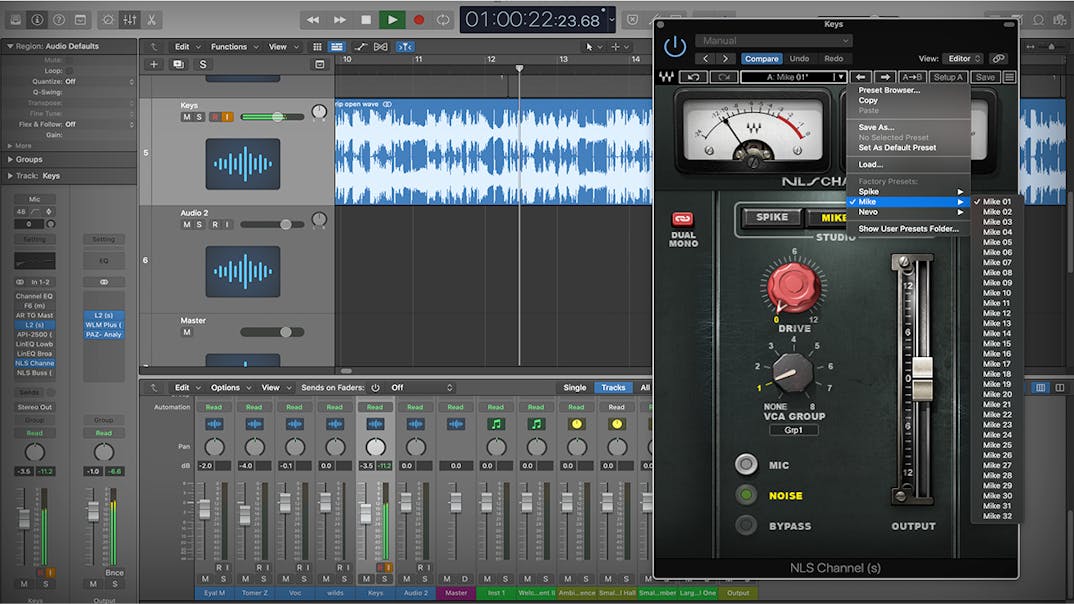Screen dimensions: 1074x604
Task: Select Mike 05 from preset submenu
Action: 997,242
